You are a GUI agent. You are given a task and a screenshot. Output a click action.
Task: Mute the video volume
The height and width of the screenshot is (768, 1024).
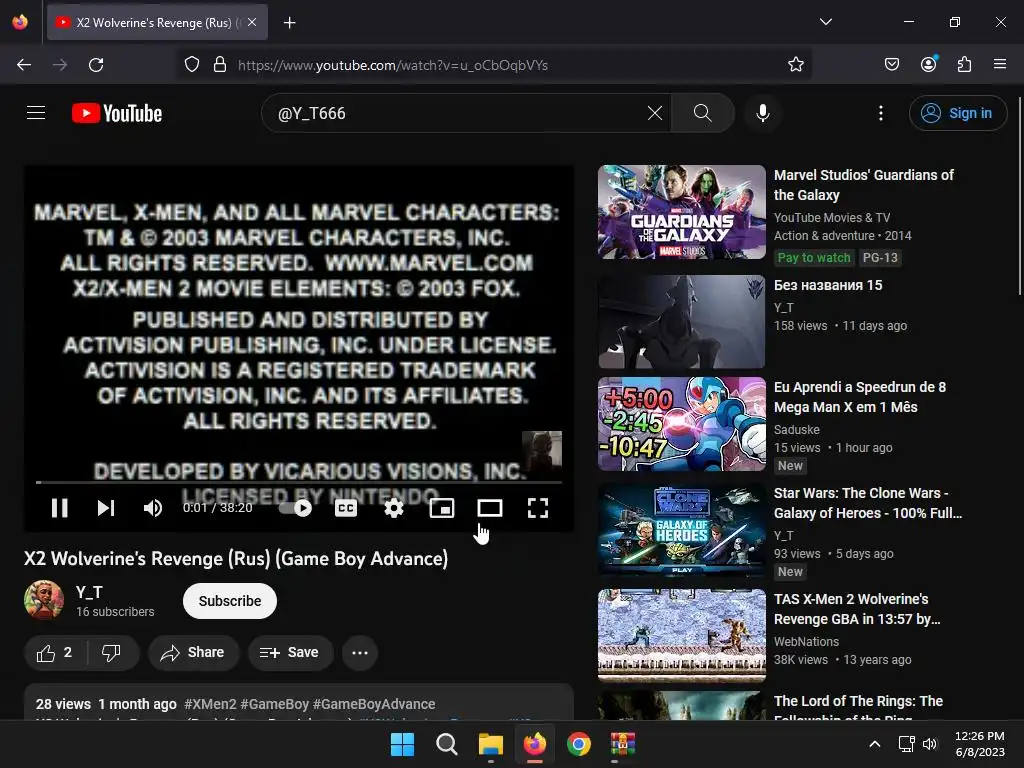click(153, 508)
